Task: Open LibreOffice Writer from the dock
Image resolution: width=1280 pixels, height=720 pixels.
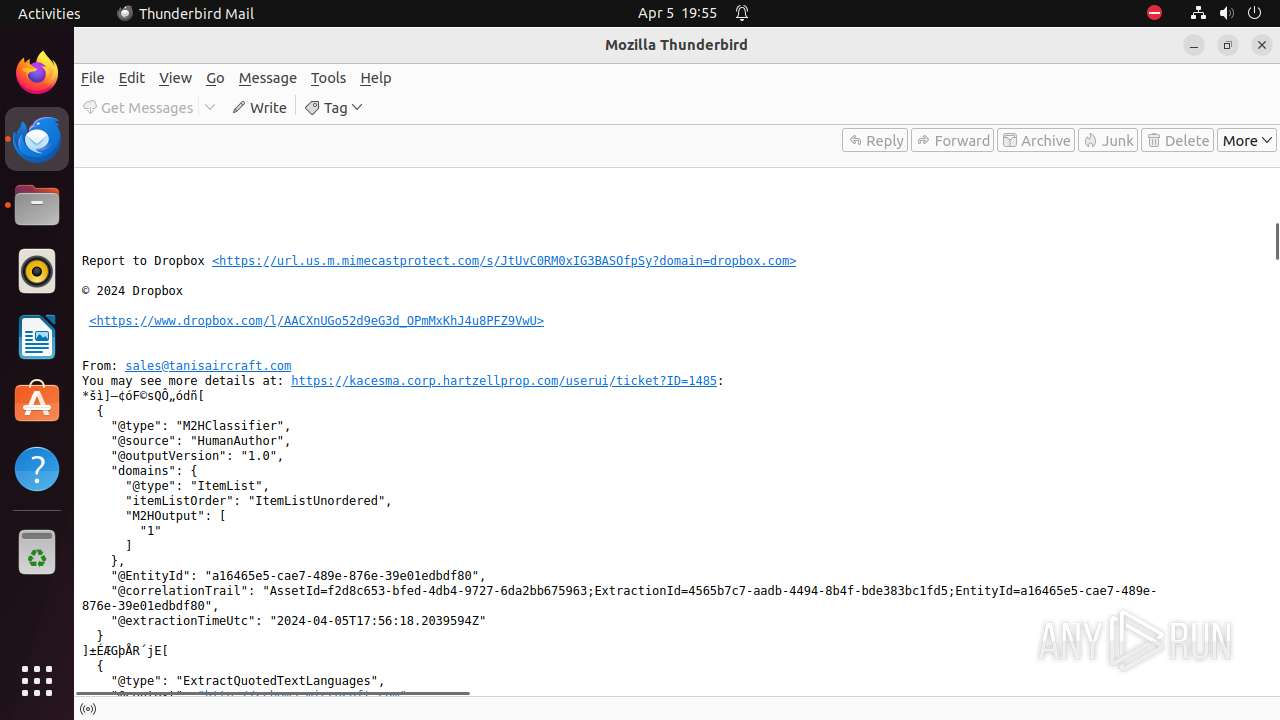Action: [x=37, y=337]
